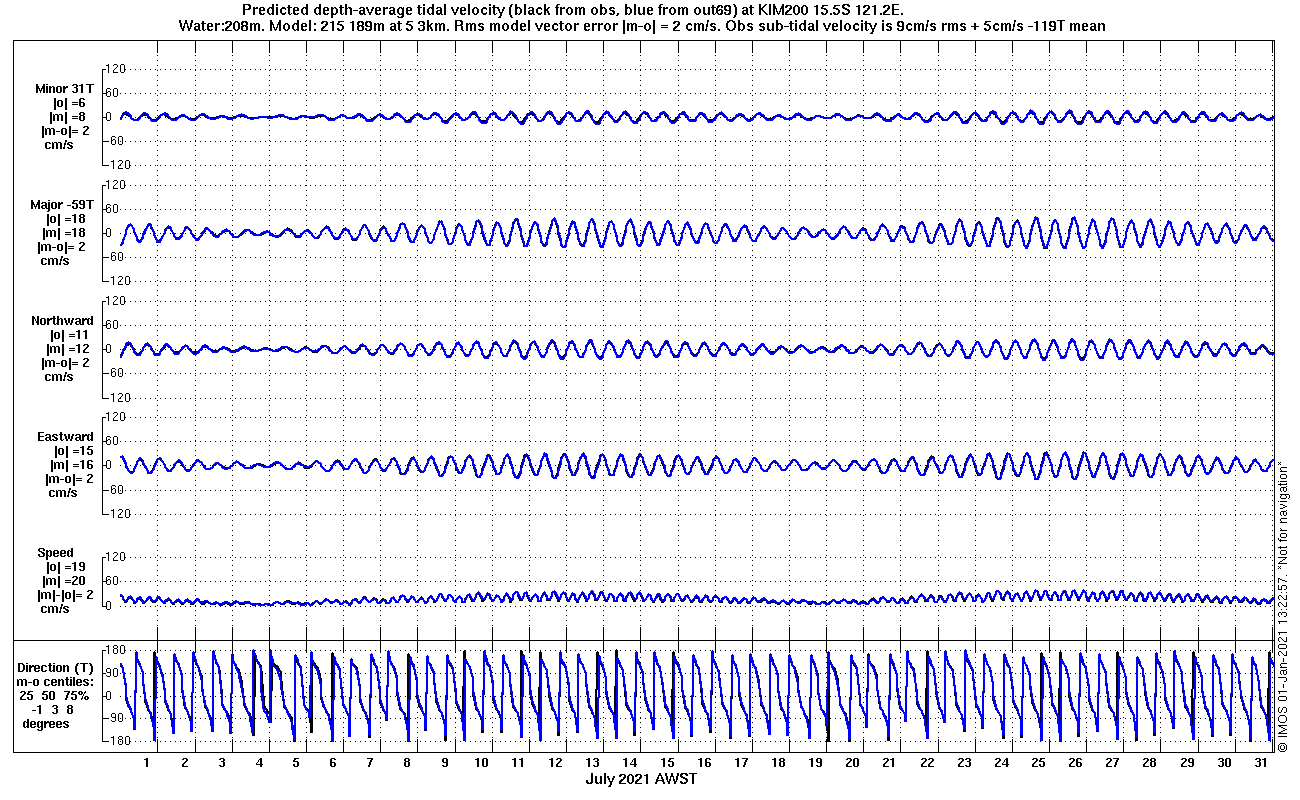1300x800 pixels.
Task: Click the 'Northward' panel label
Action: coord(63,321)
